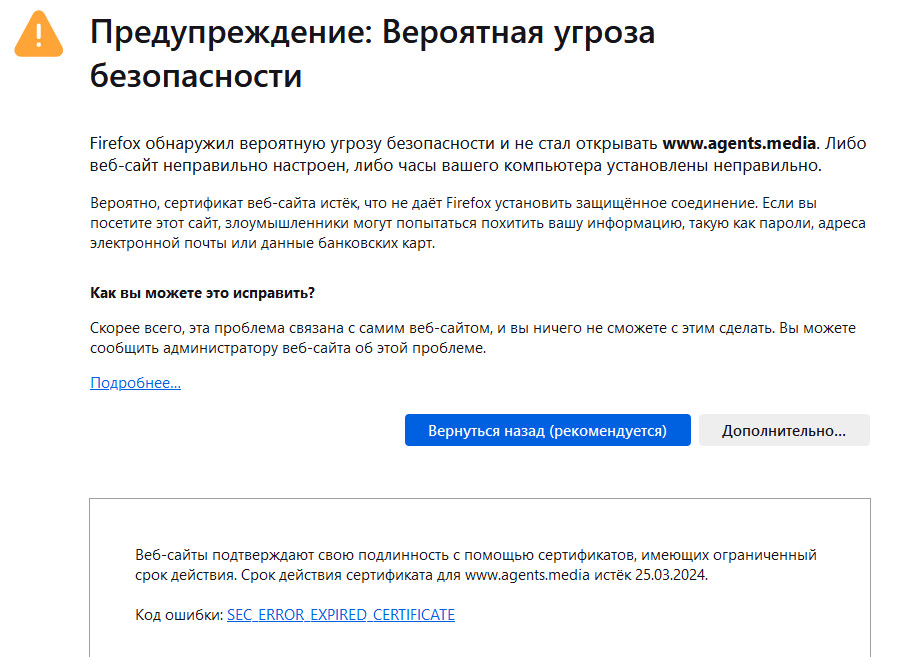Screen dimensions: 897x657
Task: Open the "Подробнее..." help link
Action: [135, 383]
